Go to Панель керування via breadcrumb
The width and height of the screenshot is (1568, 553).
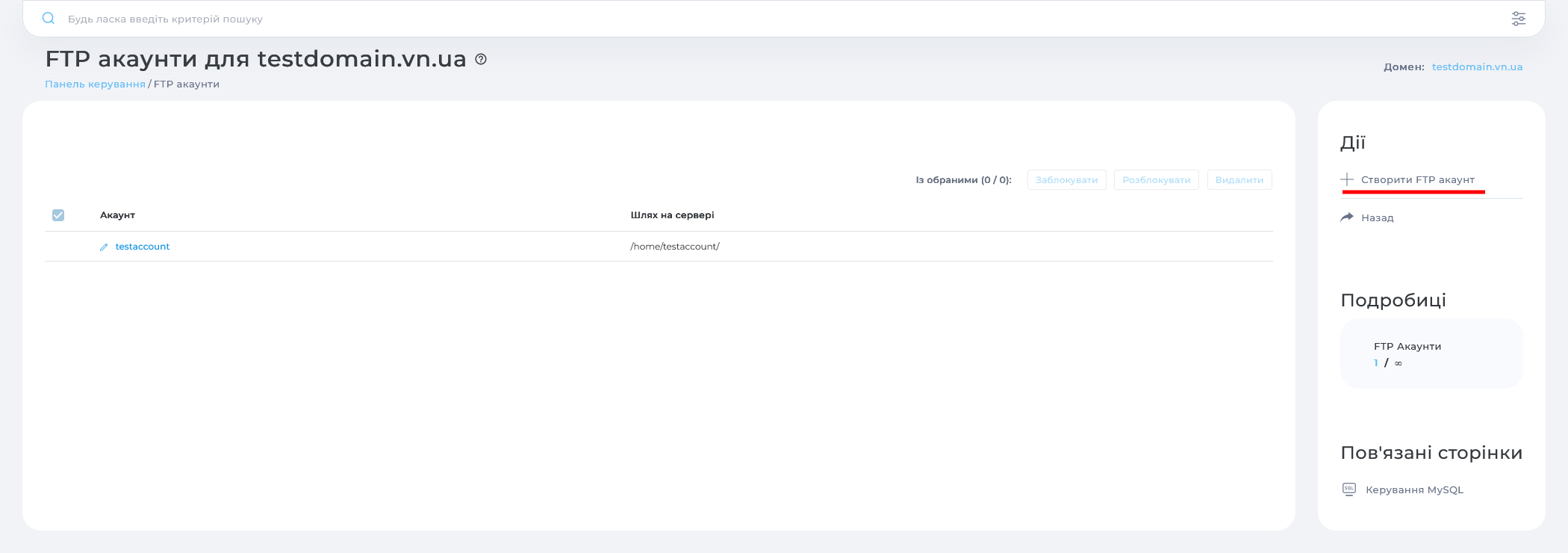click(95, 84)
